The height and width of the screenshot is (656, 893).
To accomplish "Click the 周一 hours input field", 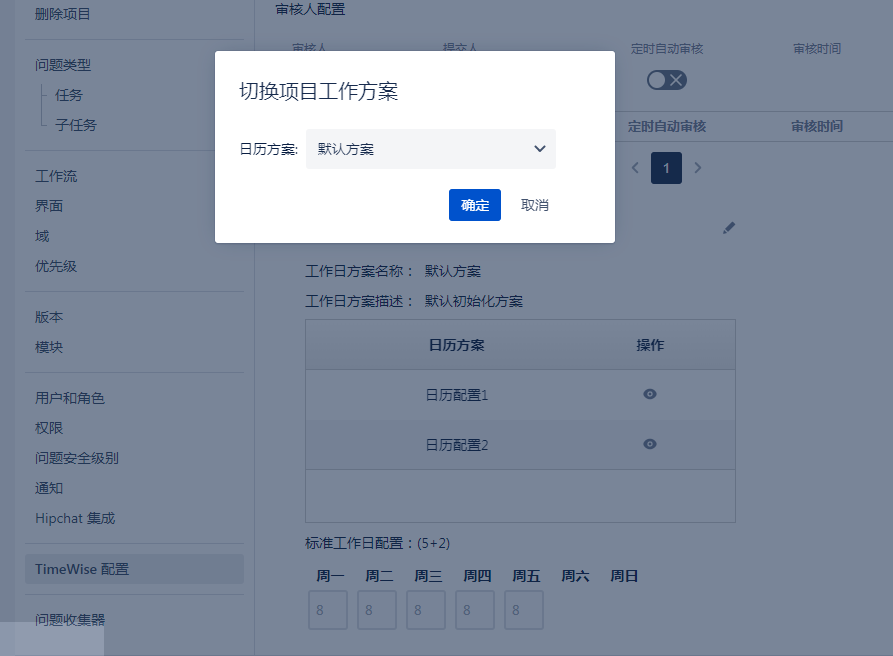I will tap(328, 610).
